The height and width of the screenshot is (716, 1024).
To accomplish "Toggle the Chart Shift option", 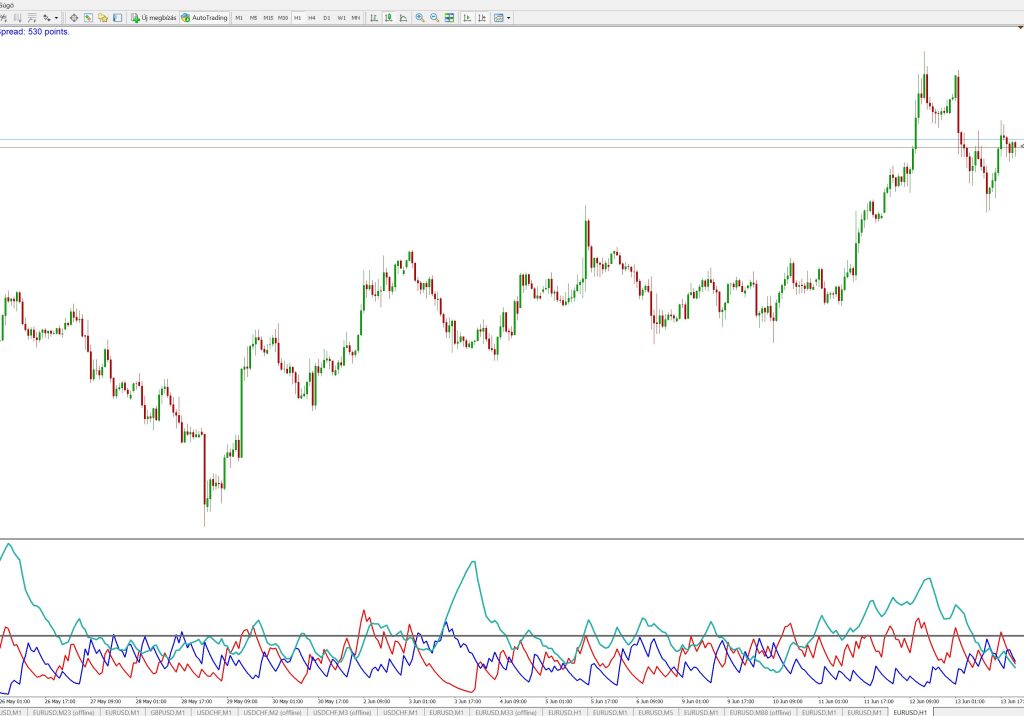I will 482,18.
